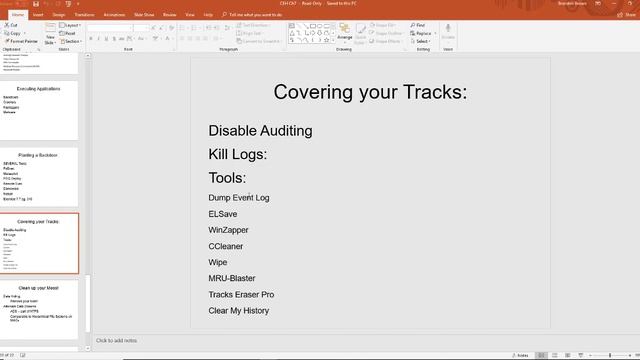
Task: Click the slide title Covering your Tracks
Action: click(x=370, y=92)
